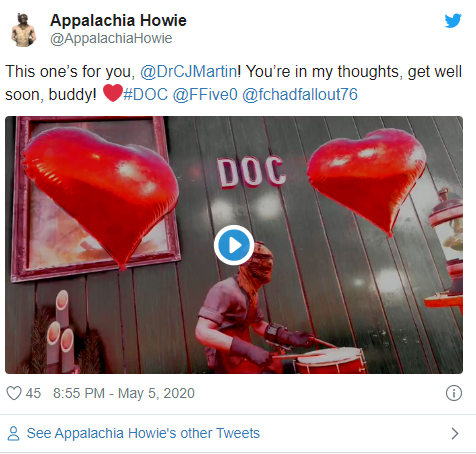
Task: Visit the @DrCJMartin mention
Action: [189, 71]
